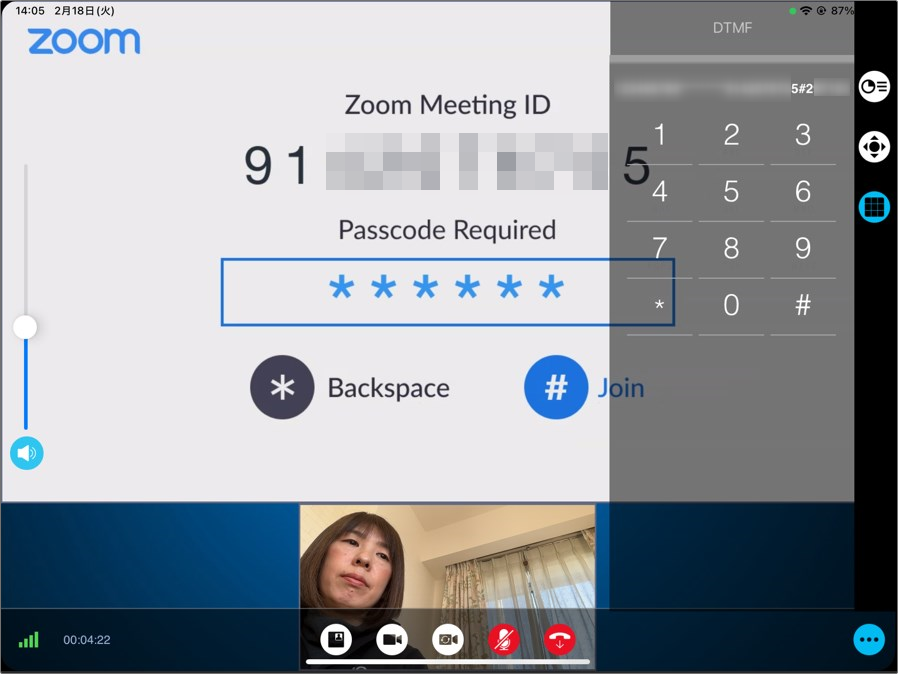This screenshot has width=898, height=674.
Task: Open the call list icon on right sidebar
Action: click(874, 86)
